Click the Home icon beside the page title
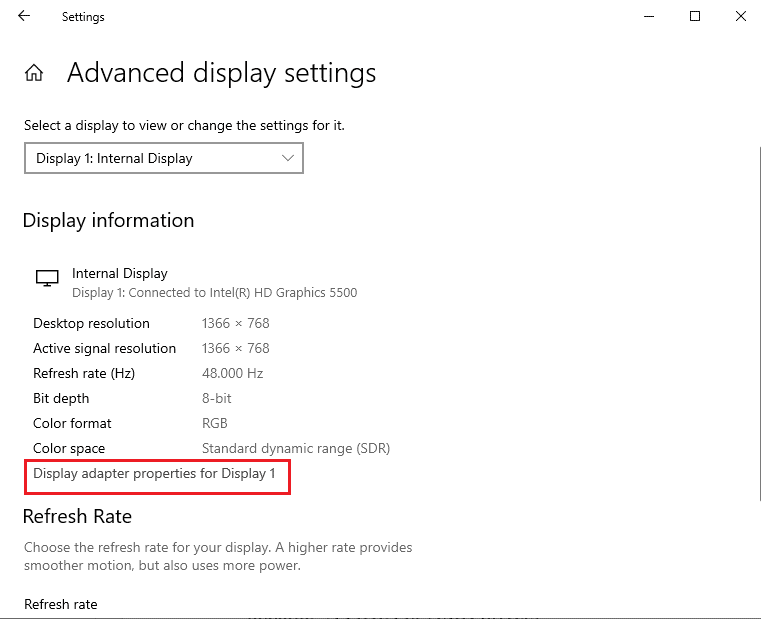761x619 pixels. pyautogui.click(x=34, y=73)
